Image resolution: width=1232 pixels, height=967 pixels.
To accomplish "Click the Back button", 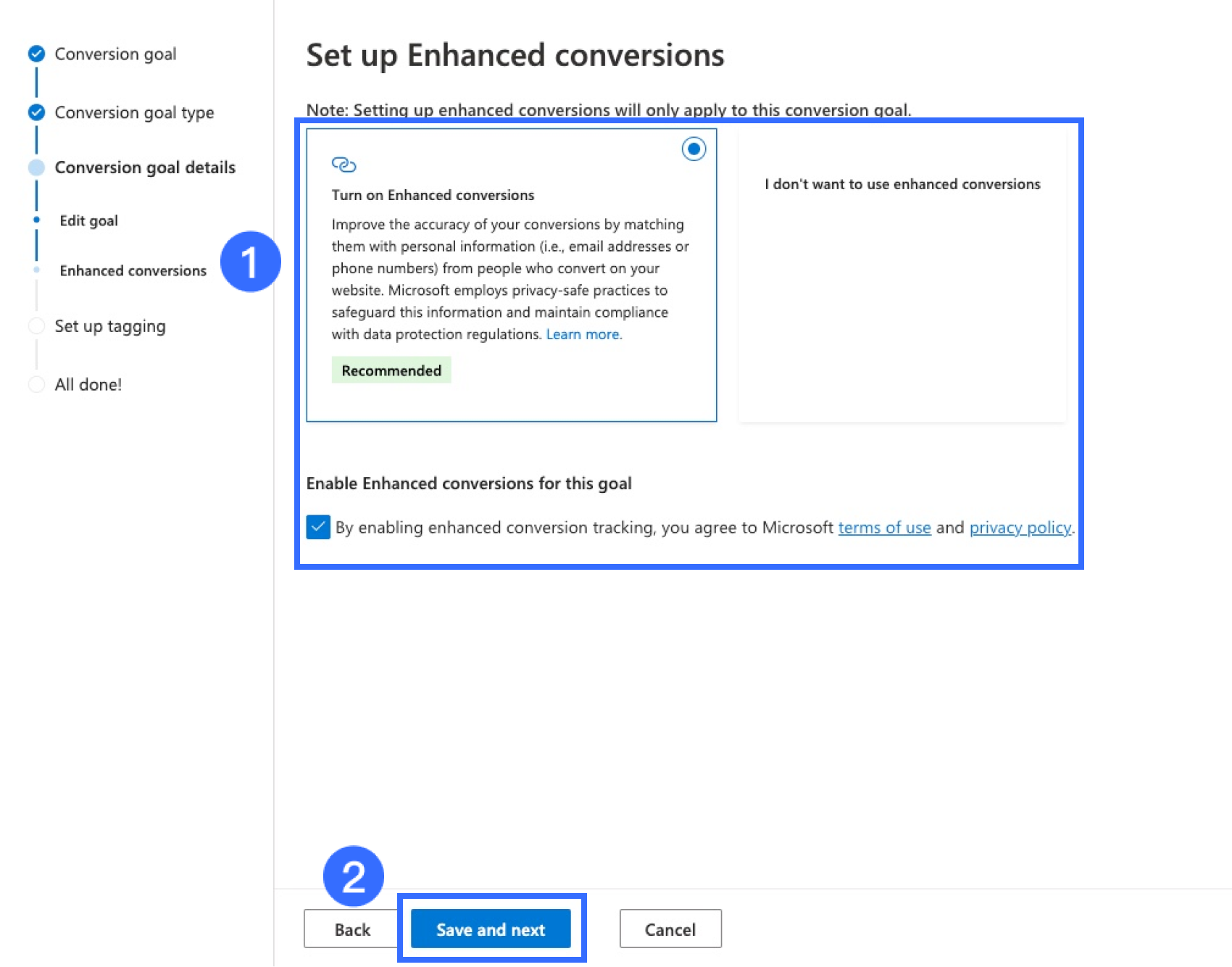I will pyautogui.click(x=351, y=929).
